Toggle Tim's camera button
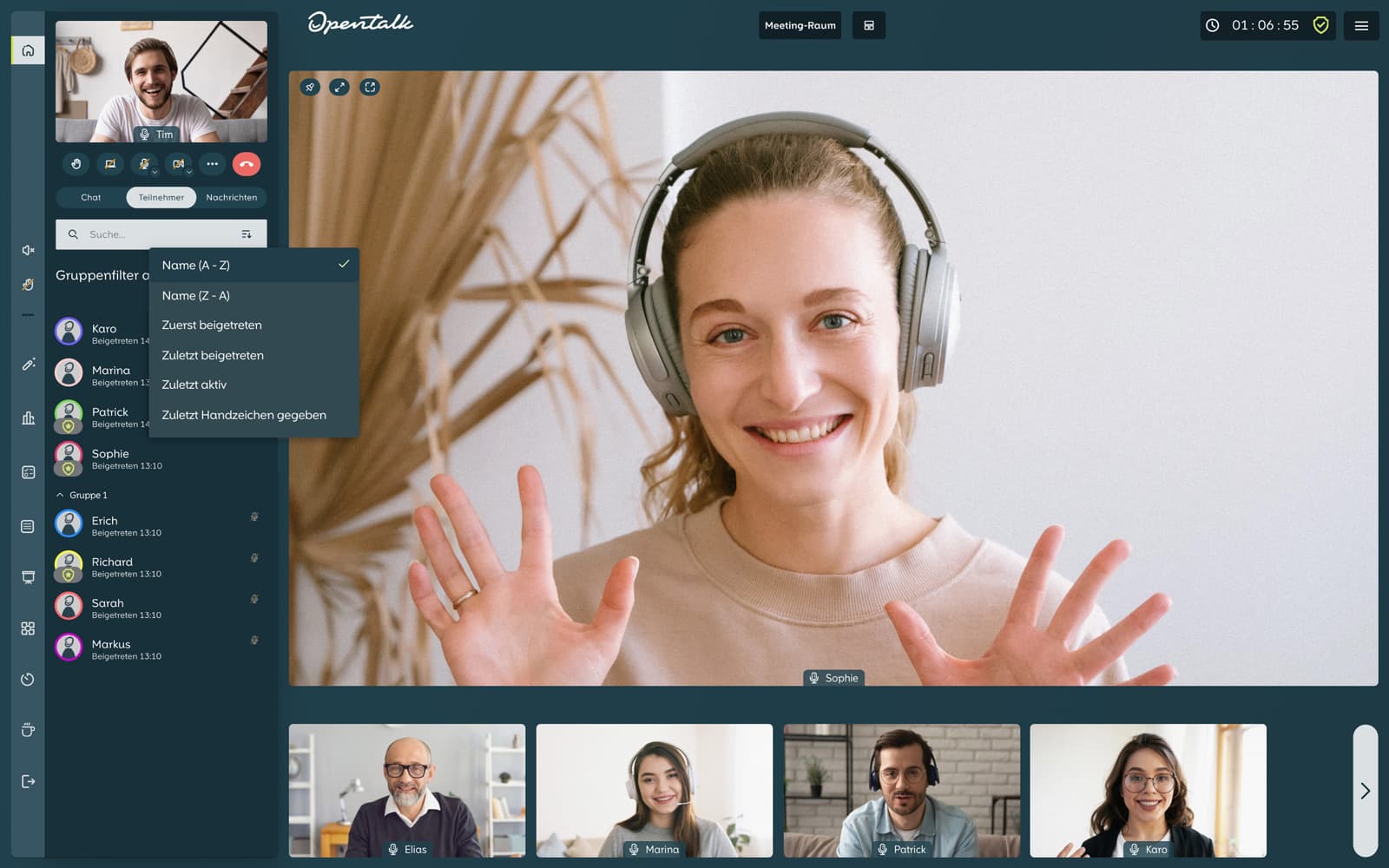Viewport: 1389px width, 868px height. (178, 164)
